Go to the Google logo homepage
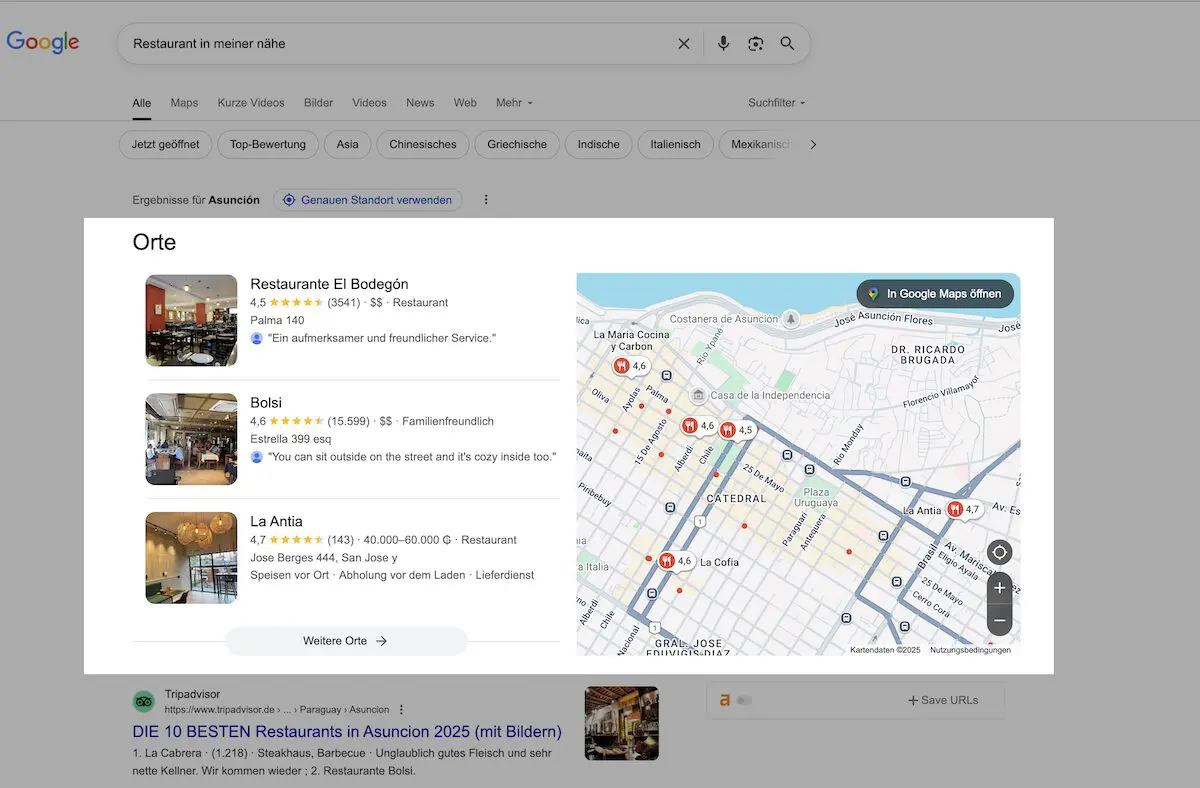Screen dimensions: 1200x788 43,42
